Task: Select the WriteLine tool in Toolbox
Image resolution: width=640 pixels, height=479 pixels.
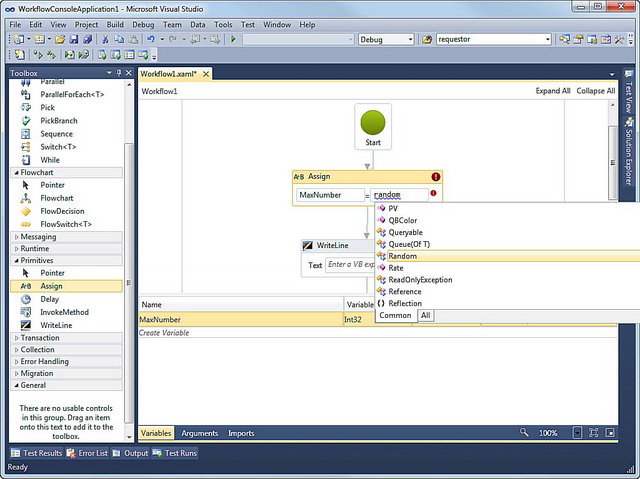Action: pyautogui.click(x=67, y=325)
